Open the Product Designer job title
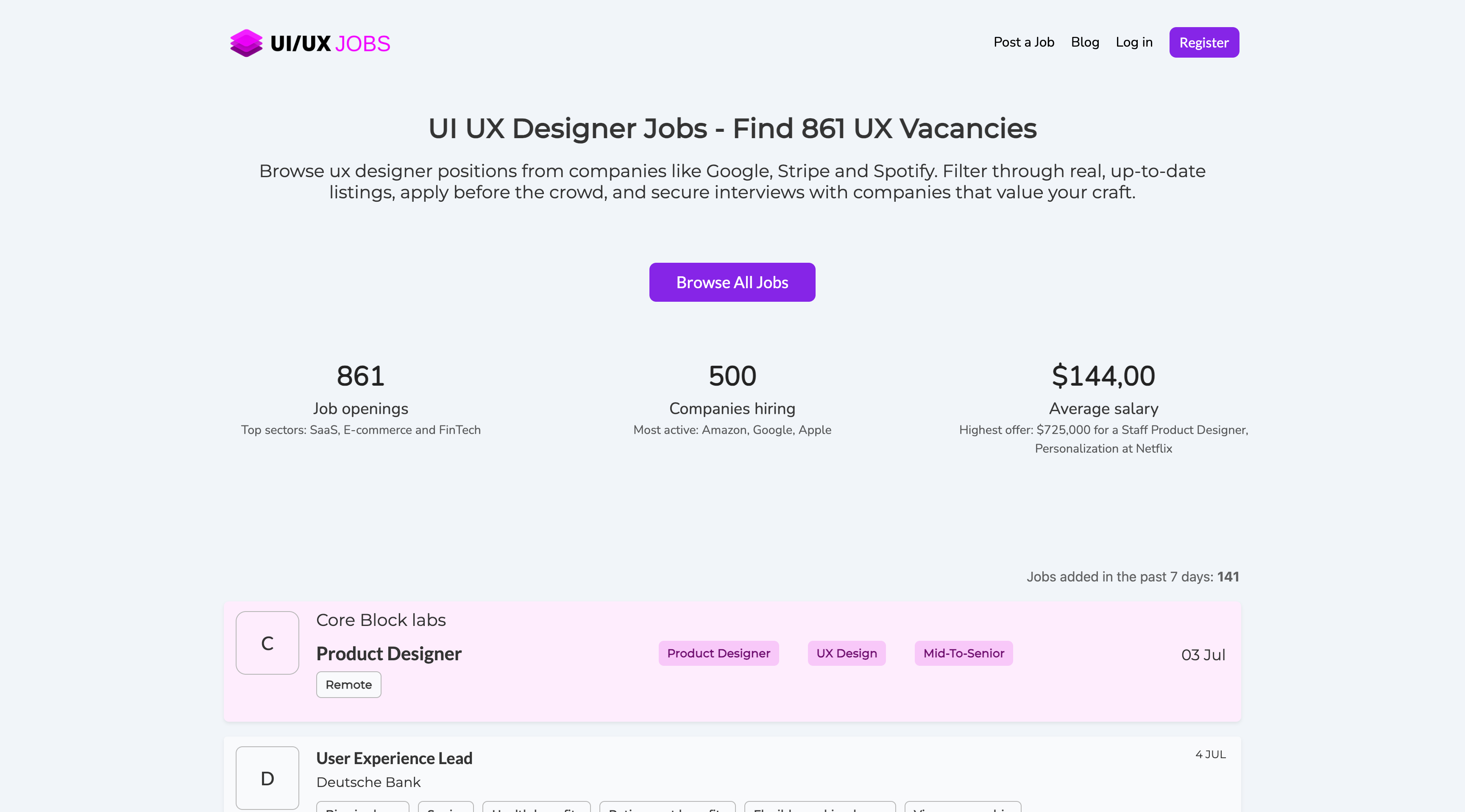This screenshot has width=1465, height=812. pos(388,653)
